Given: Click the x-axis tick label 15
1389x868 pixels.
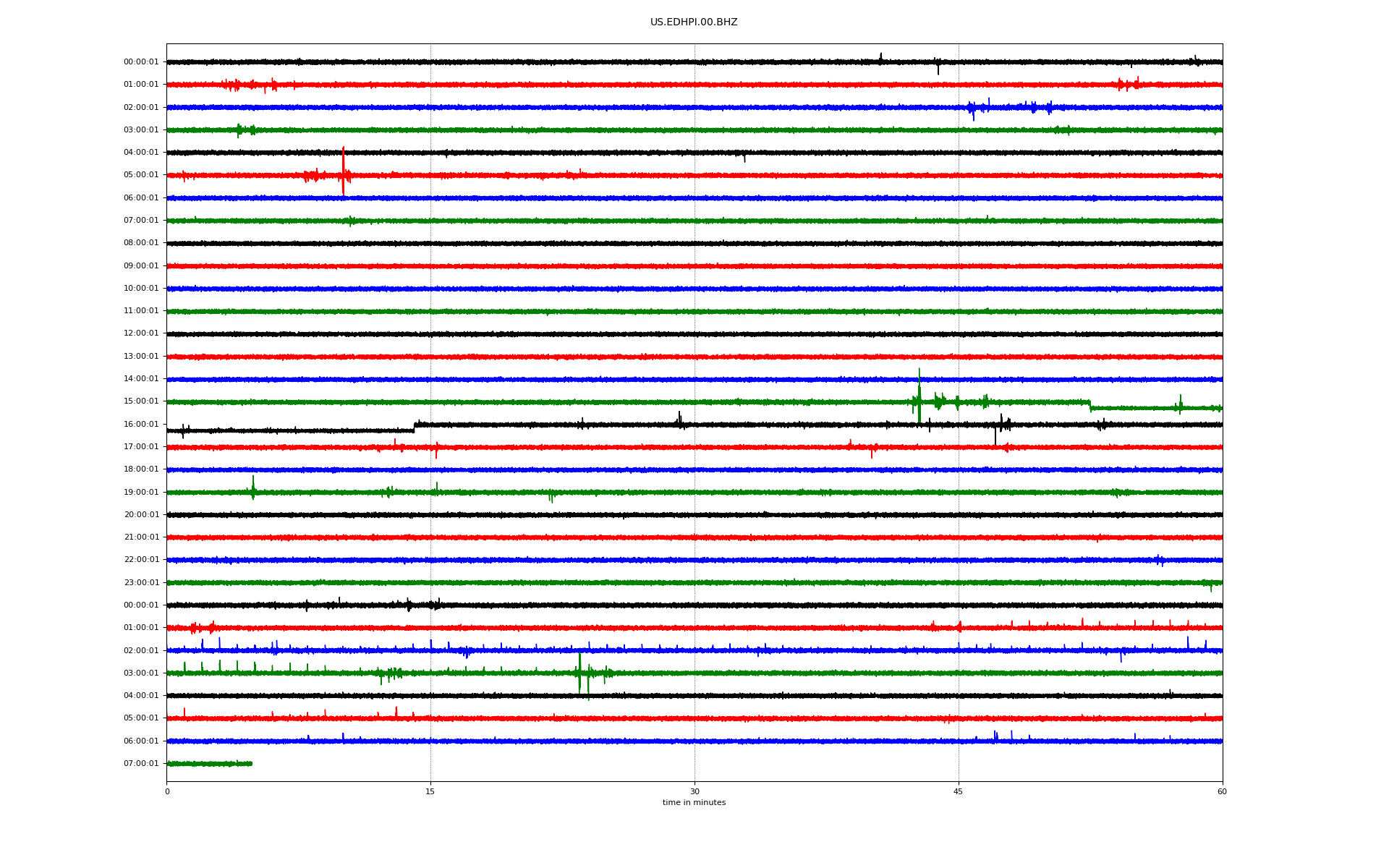Looking at the screenshot, I should coord(430,791).
